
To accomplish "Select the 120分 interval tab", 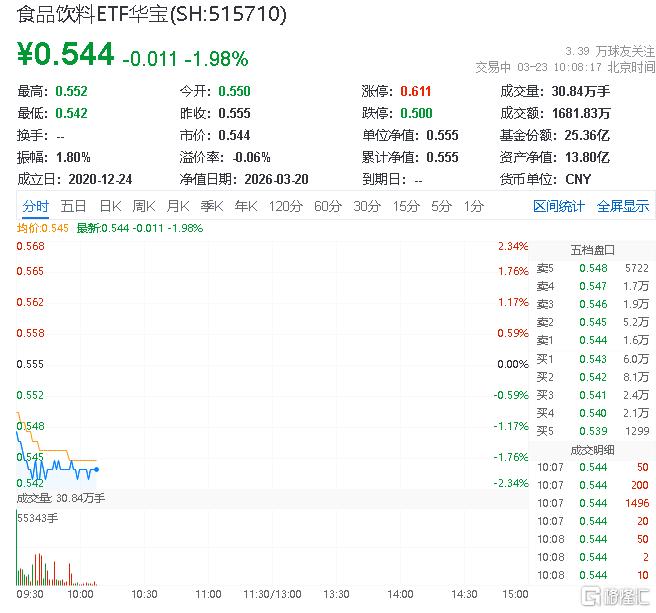I will point(286,206).
